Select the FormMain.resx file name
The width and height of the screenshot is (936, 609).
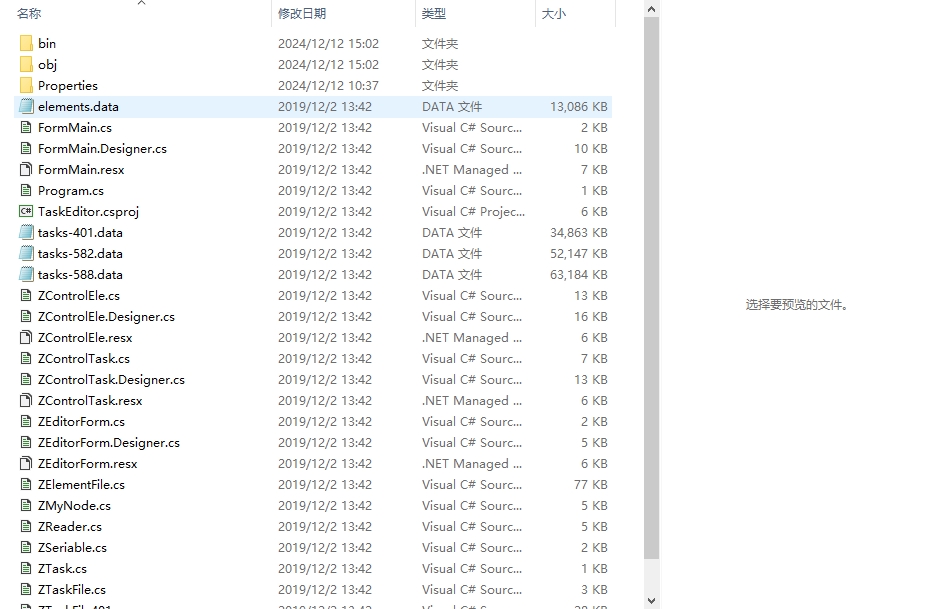[x=81, y=169]
